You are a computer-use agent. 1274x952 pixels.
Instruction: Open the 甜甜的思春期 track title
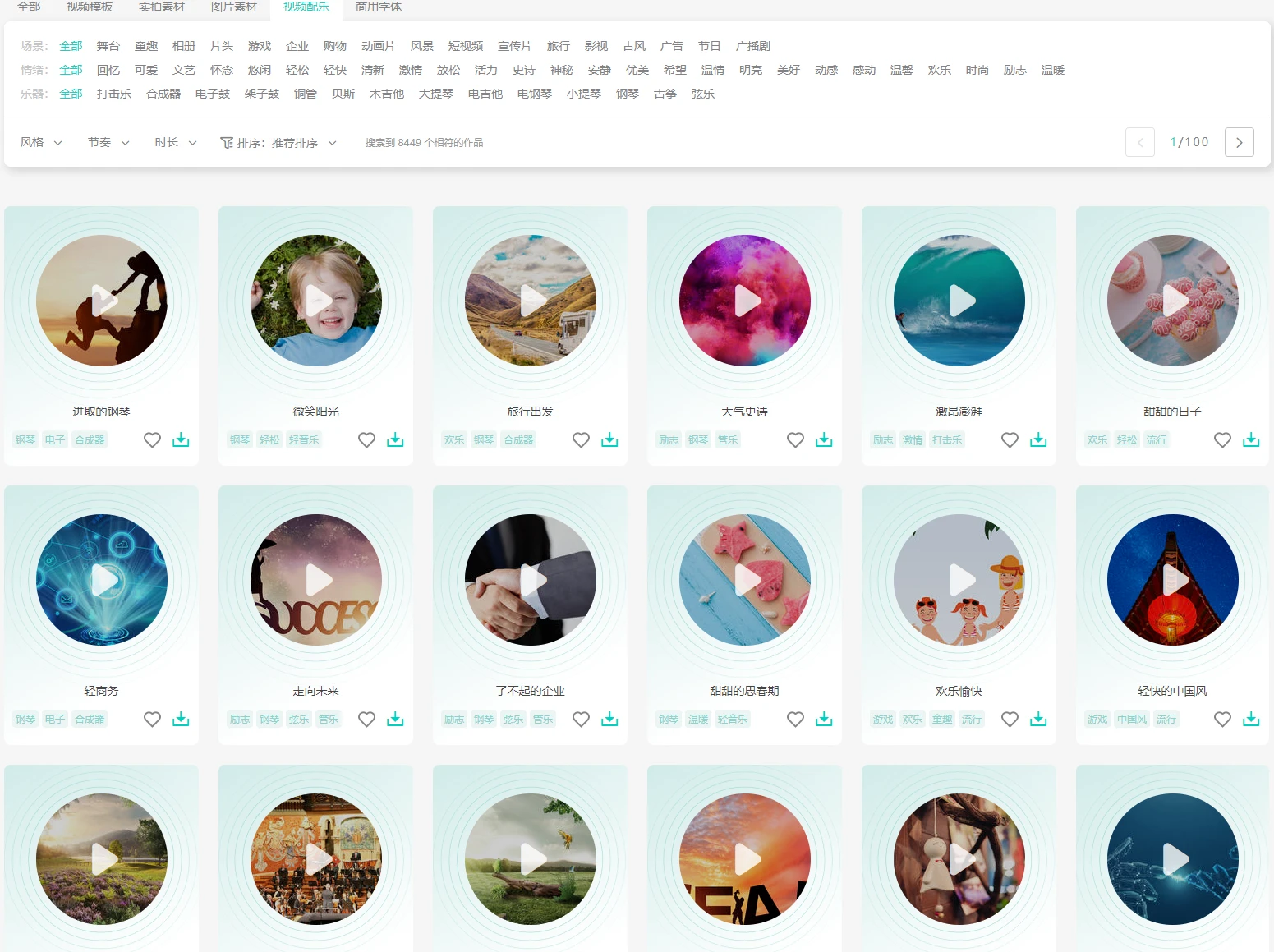(x=745, y=691)
